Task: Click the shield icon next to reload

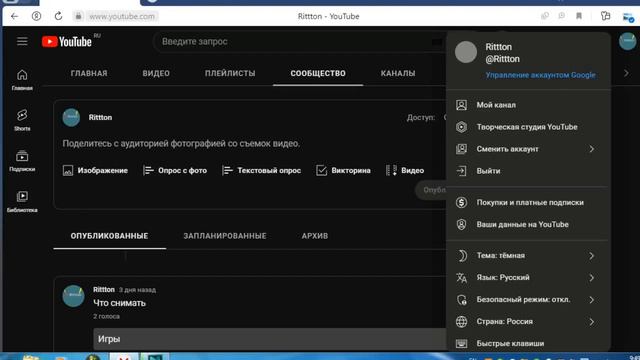Action: point(36,16)
